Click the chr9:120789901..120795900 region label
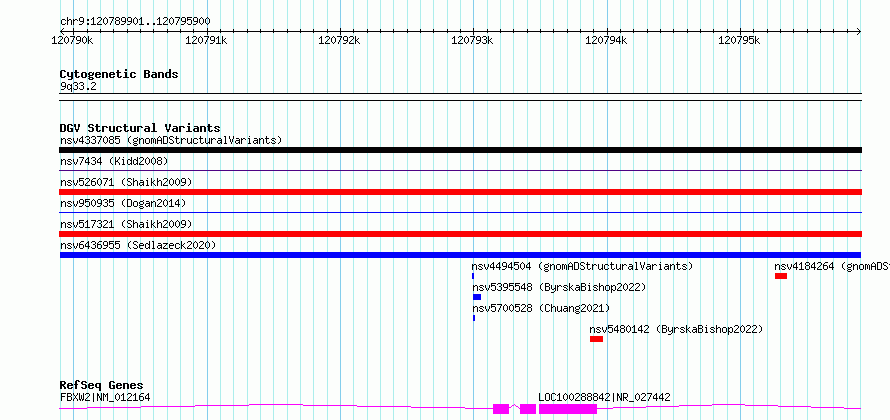The width and height of the screenshot is (890, 420). [135, 22]
